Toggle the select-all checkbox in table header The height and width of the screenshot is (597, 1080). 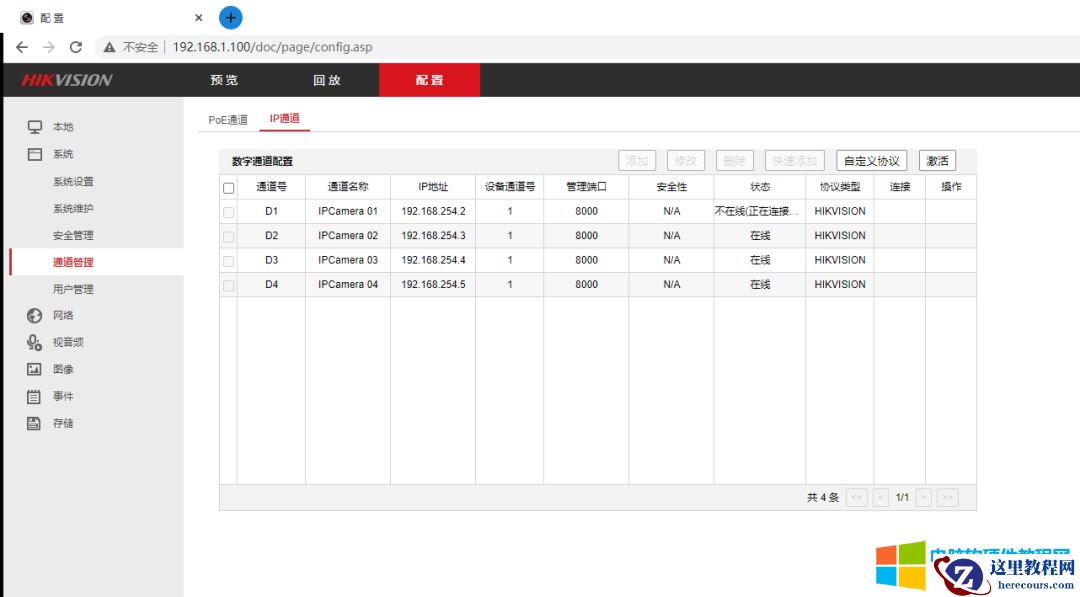[x=228, y=187]
